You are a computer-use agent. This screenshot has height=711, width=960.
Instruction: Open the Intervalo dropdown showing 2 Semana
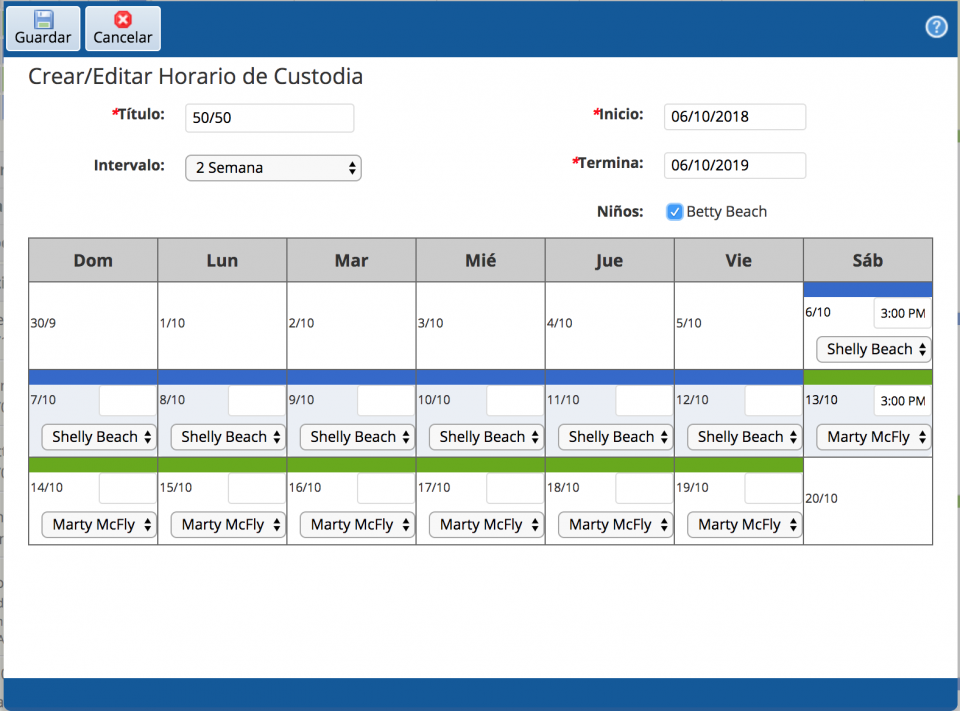click(x=273, y=168)
